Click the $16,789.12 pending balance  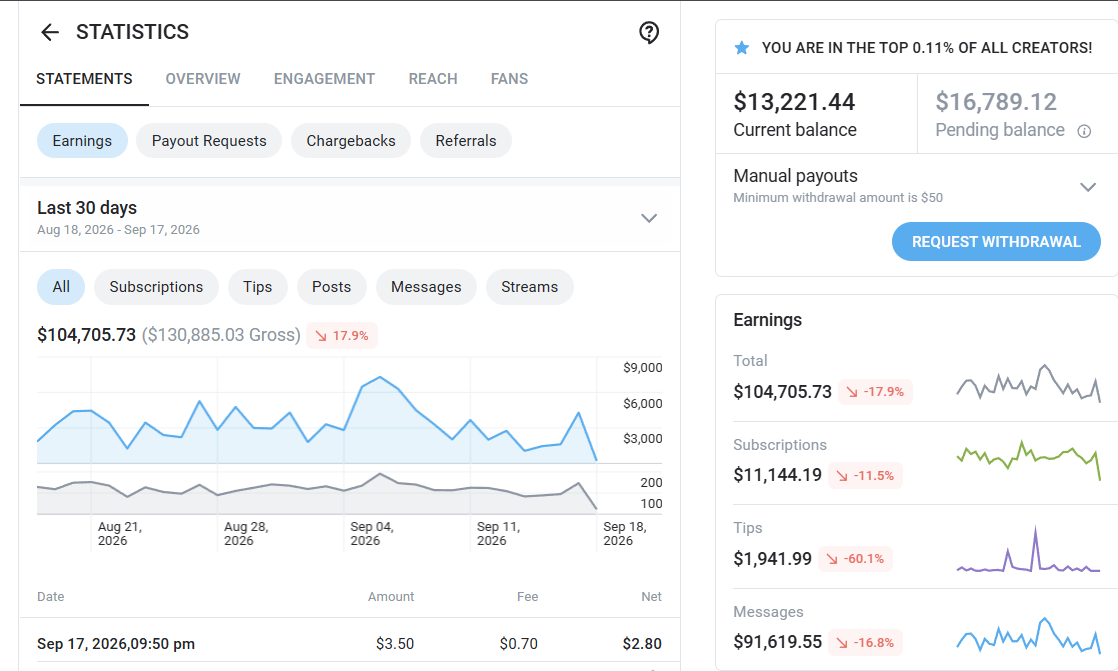pos(996,102)
